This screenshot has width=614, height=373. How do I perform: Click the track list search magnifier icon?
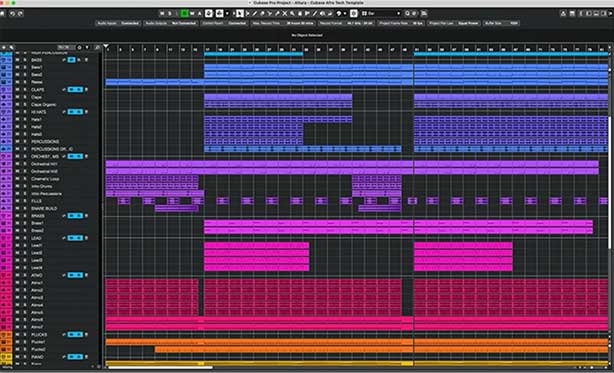(11, 47)
